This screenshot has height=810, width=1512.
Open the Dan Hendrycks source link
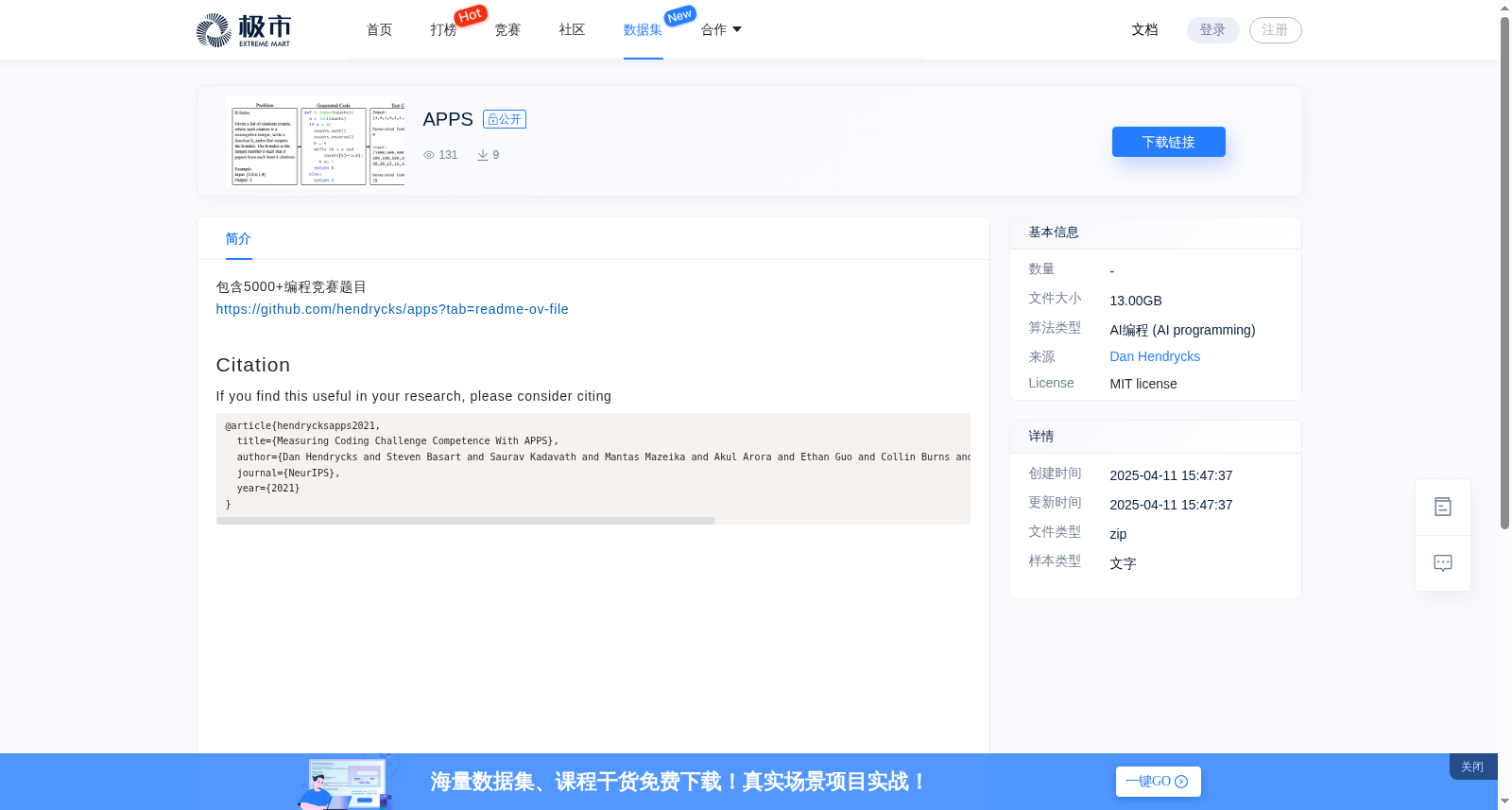[x=1155, y=356]
